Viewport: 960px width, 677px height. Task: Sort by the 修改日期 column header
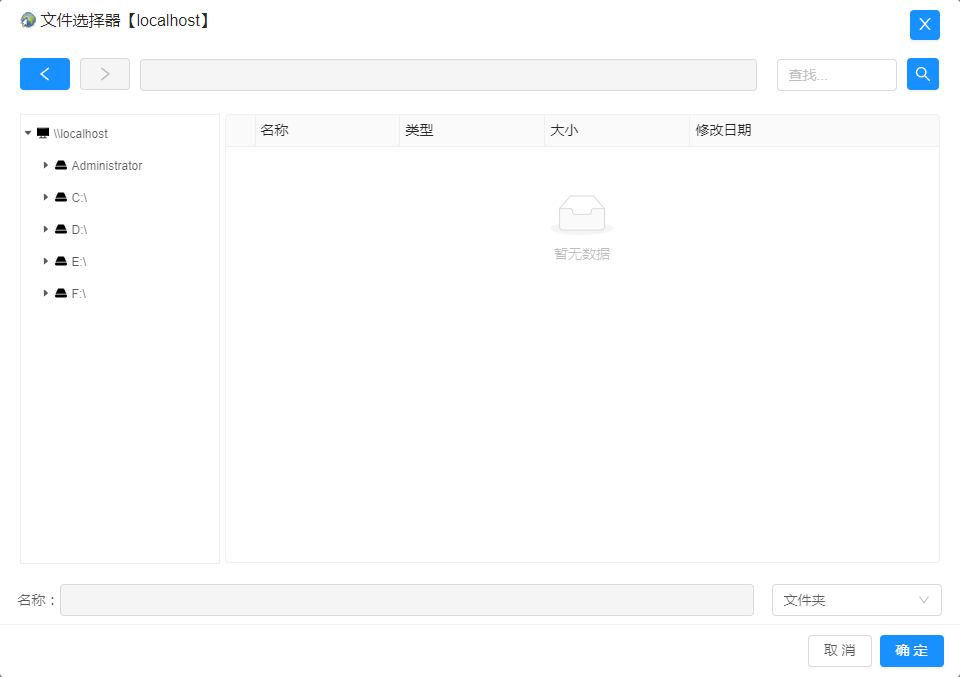click(723, 131)
